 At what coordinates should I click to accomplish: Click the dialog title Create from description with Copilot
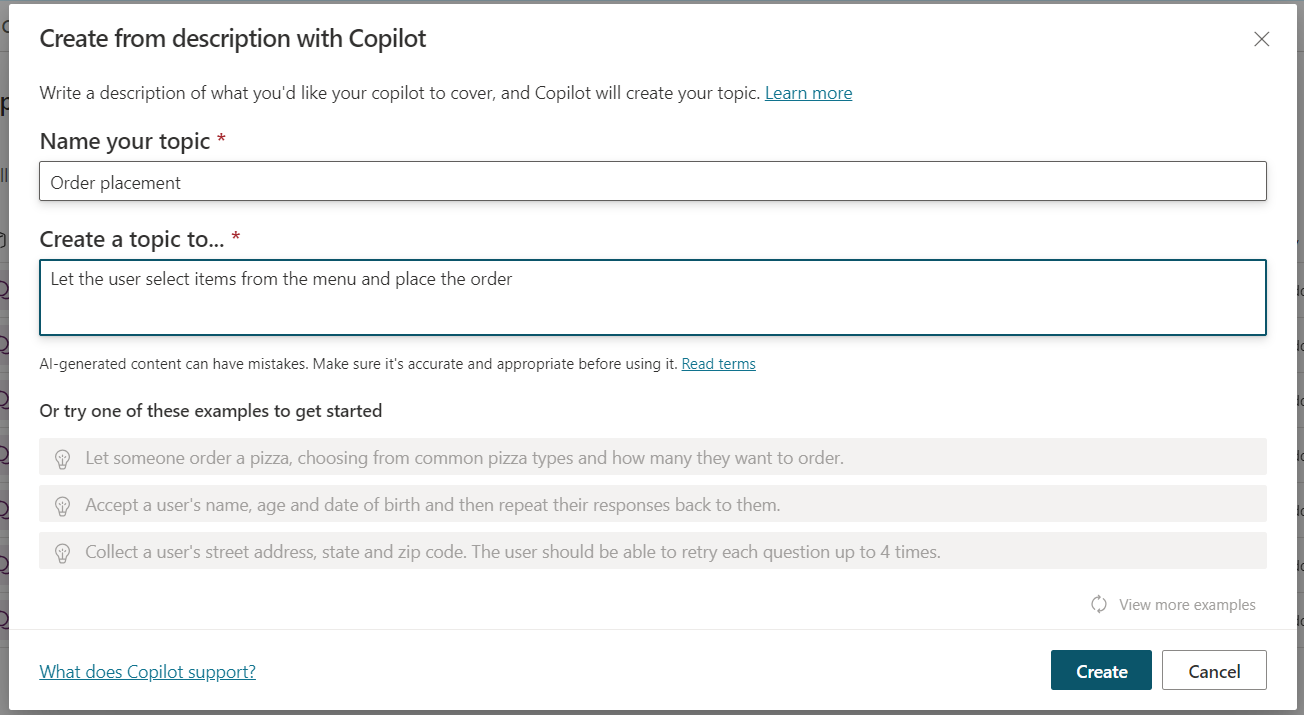232,39
